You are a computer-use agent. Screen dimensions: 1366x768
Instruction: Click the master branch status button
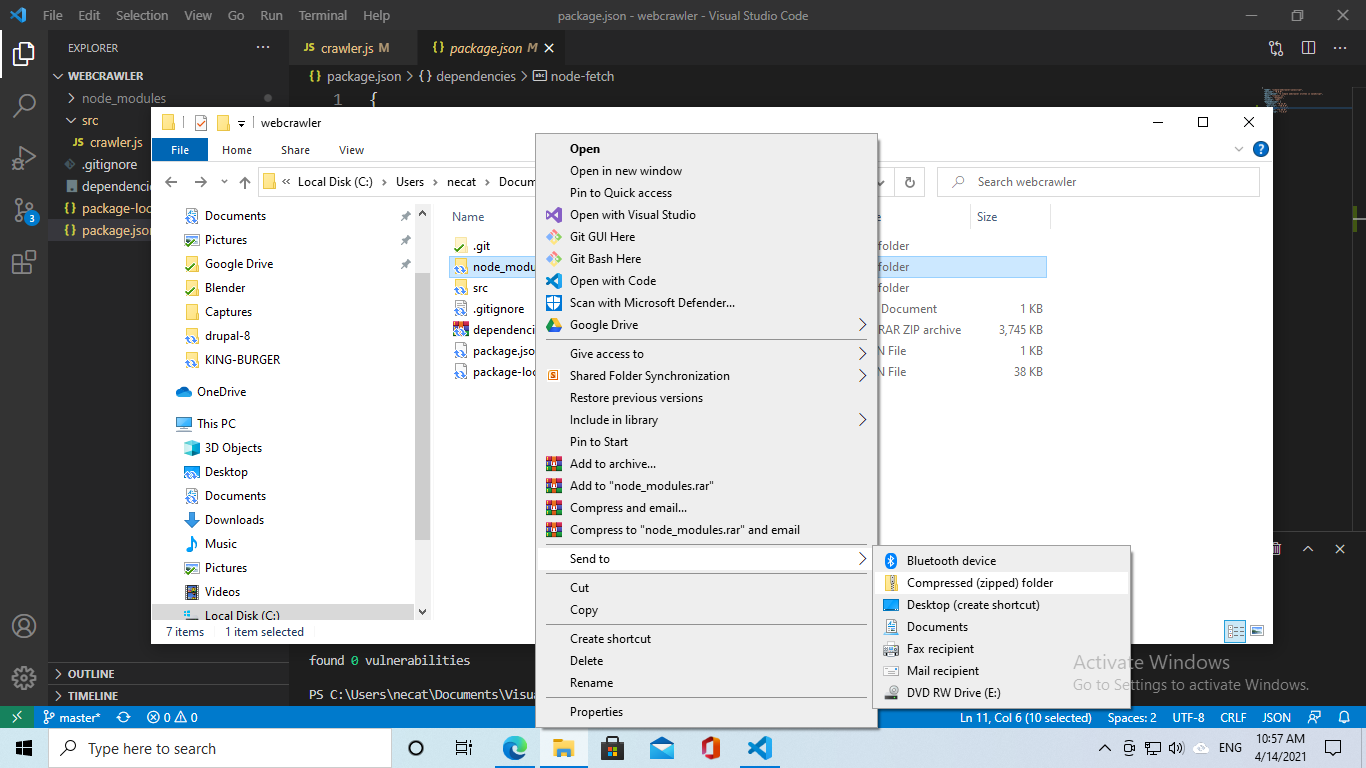(x=72, y=717)
